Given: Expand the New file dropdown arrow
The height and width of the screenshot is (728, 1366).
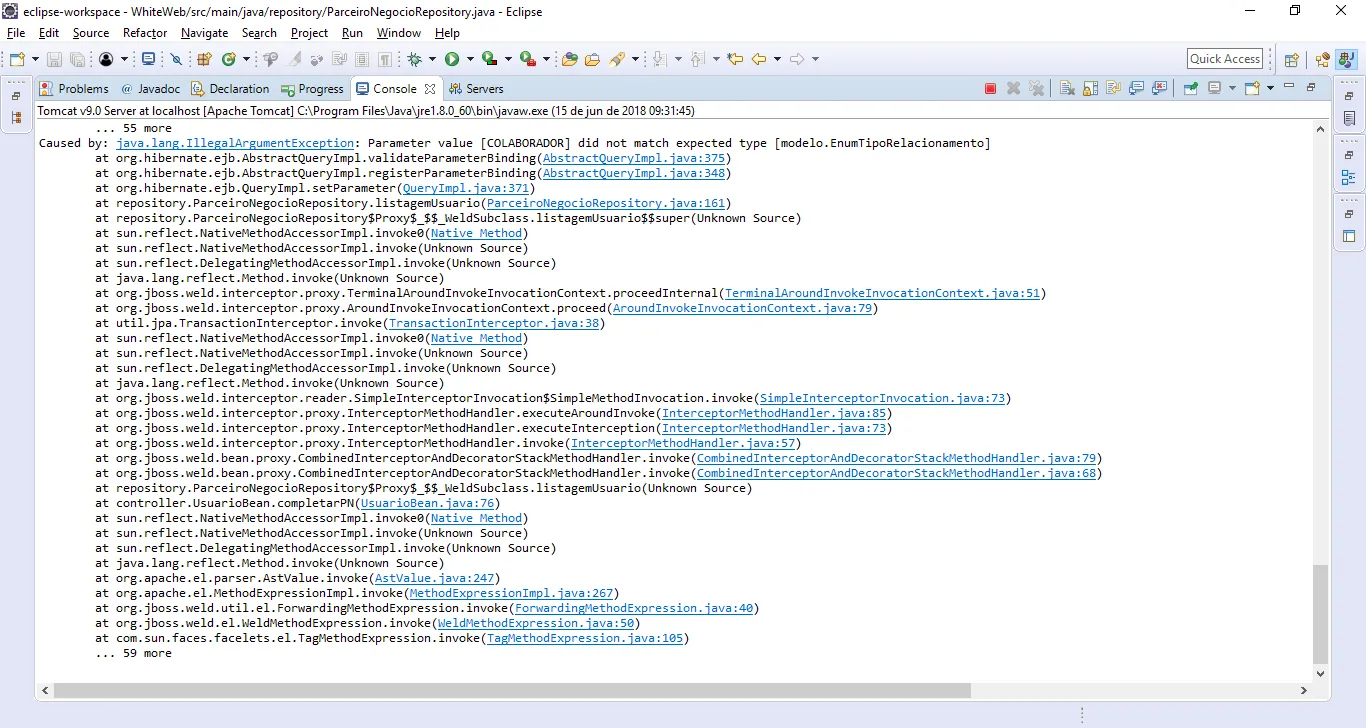Looking at the screenshot, I should (x=35, y=60).
